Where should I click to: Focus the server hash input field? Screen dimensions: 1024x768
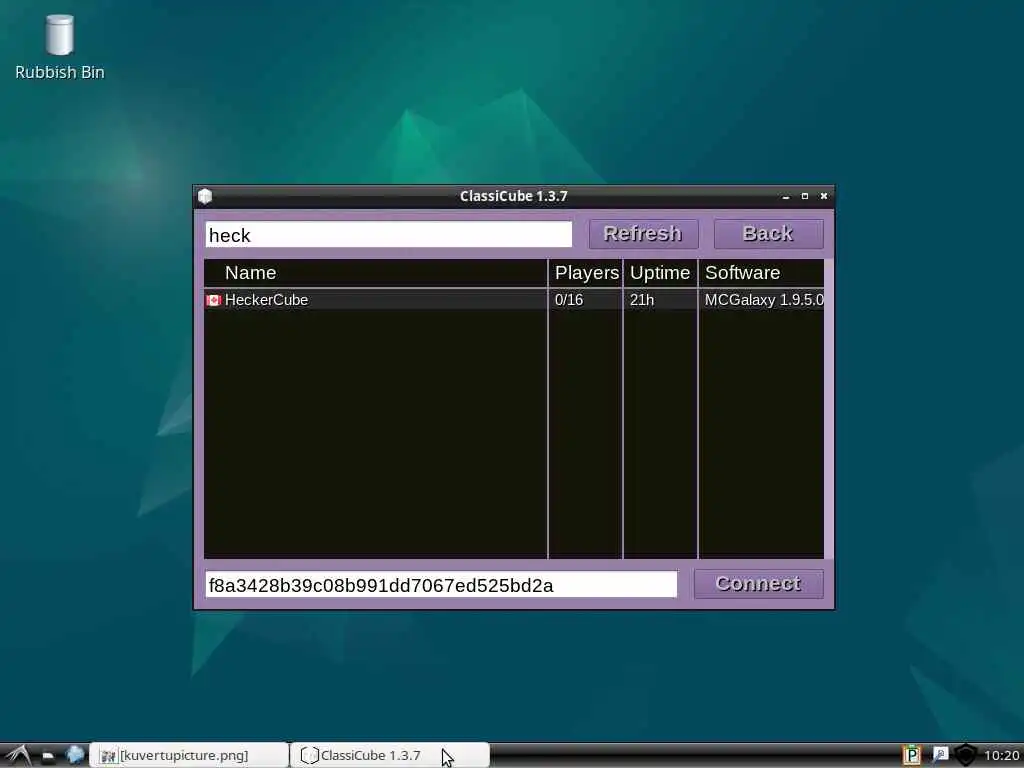(x=441, y=584)
